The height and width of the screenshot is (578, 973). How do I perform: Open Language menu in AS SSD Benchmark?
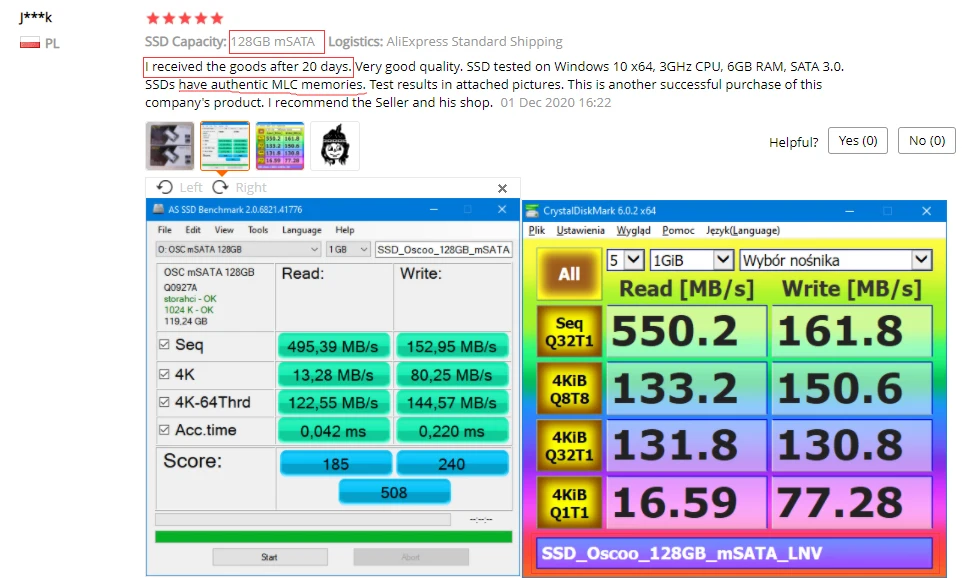coord(302,230)
